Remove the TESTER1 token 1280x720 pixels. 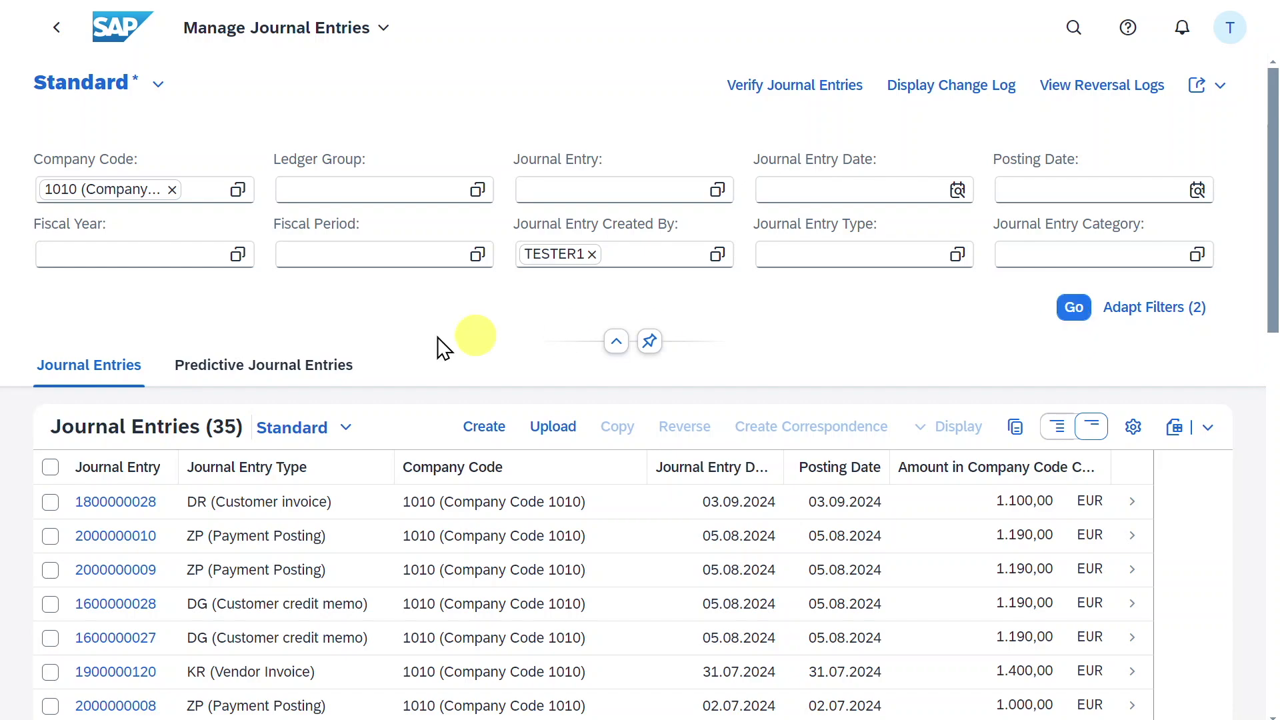[592, 254]
